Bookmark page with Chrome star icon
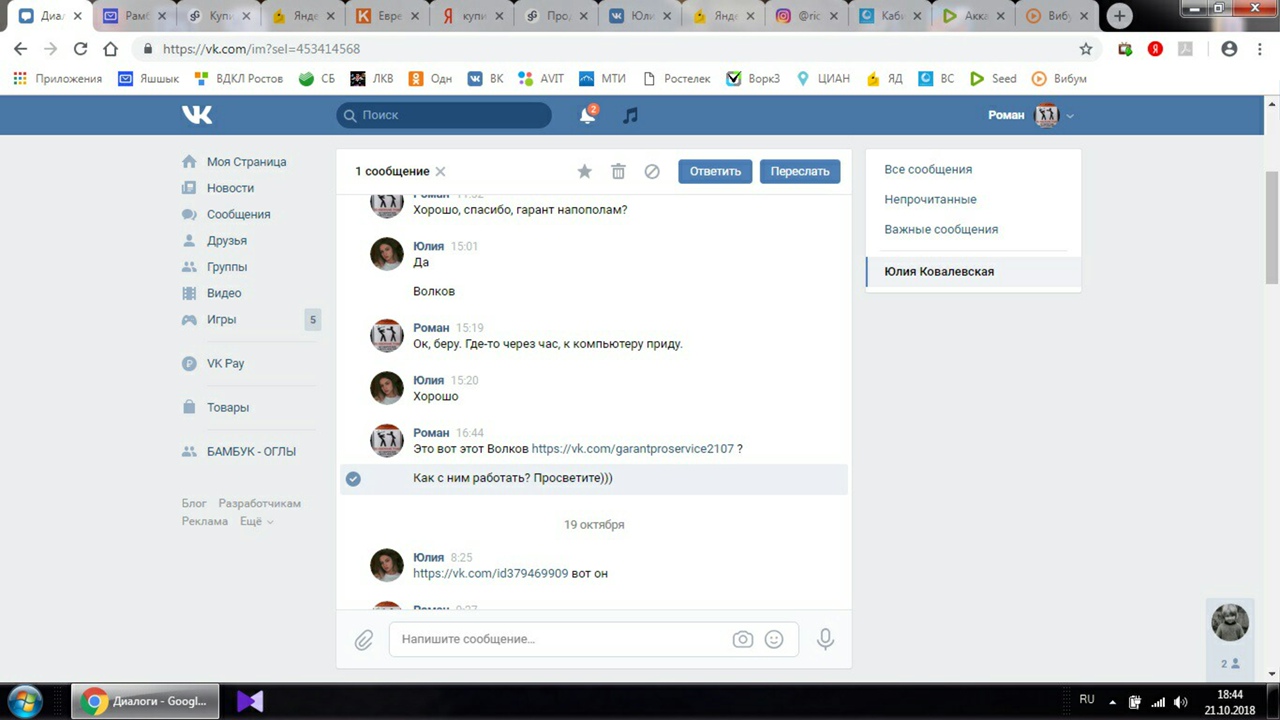Image resolution: width=1280 pixels, height=720 pixels. (1086, 49)
